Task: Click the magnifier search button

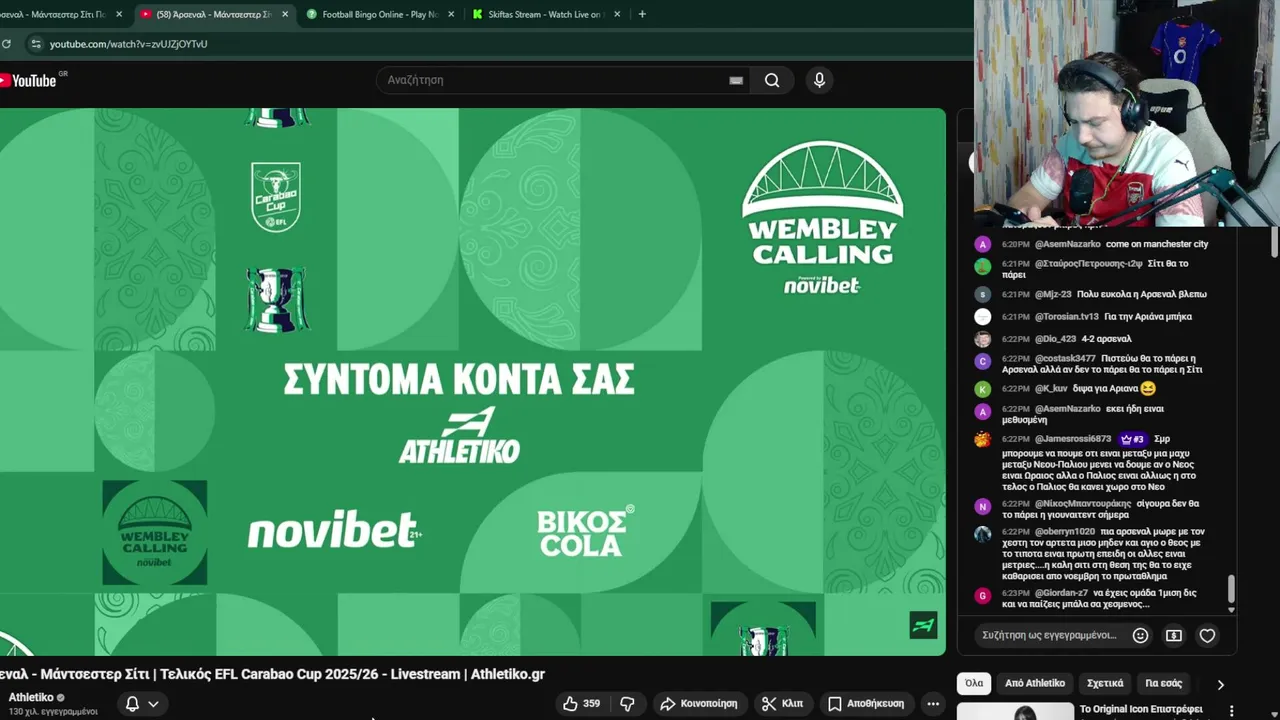Action: pyautogui.click(x=772, y=80)
